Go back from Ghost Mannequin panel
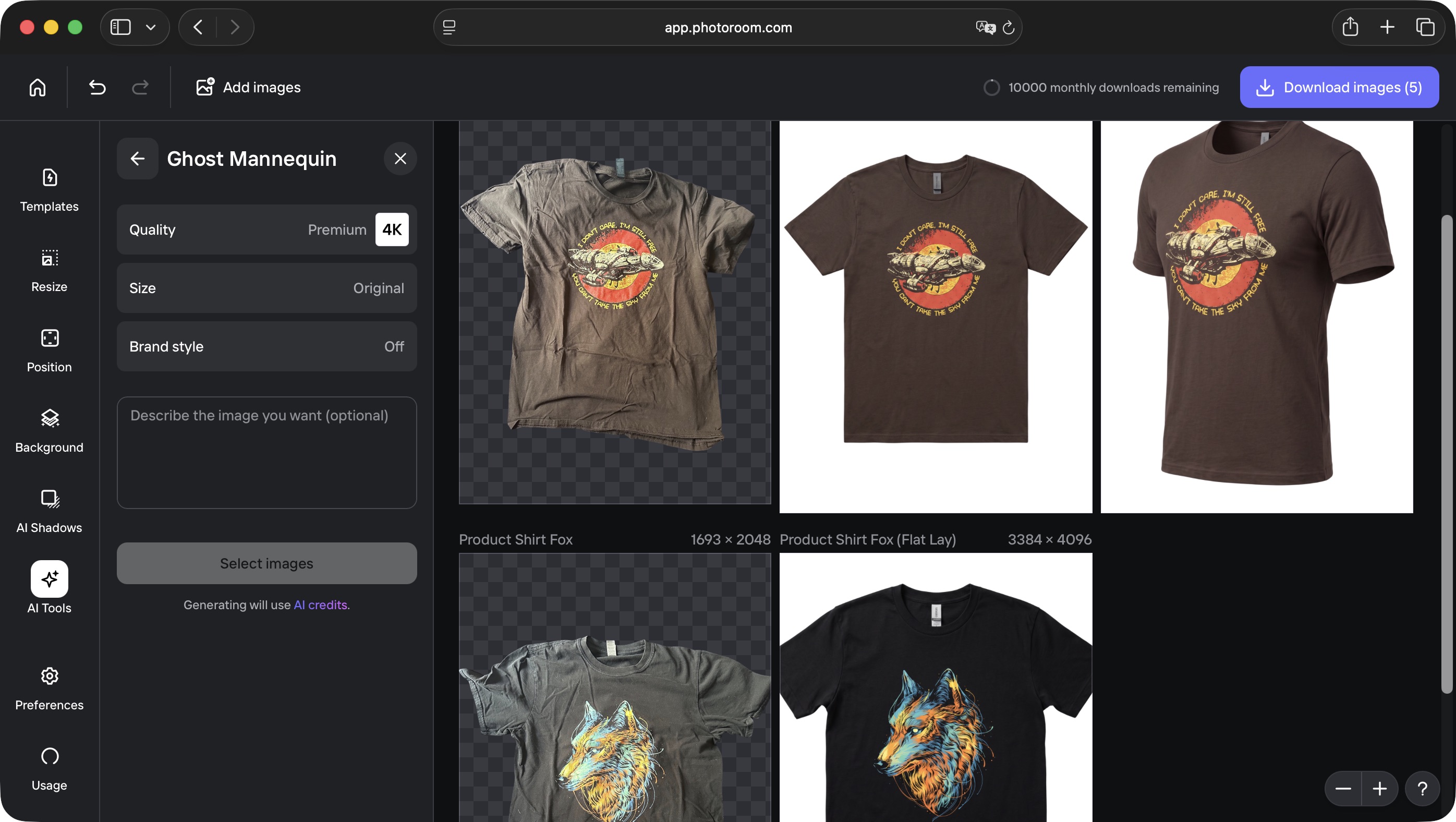Viewport: 1456px width, 822px height. point(137,158)
